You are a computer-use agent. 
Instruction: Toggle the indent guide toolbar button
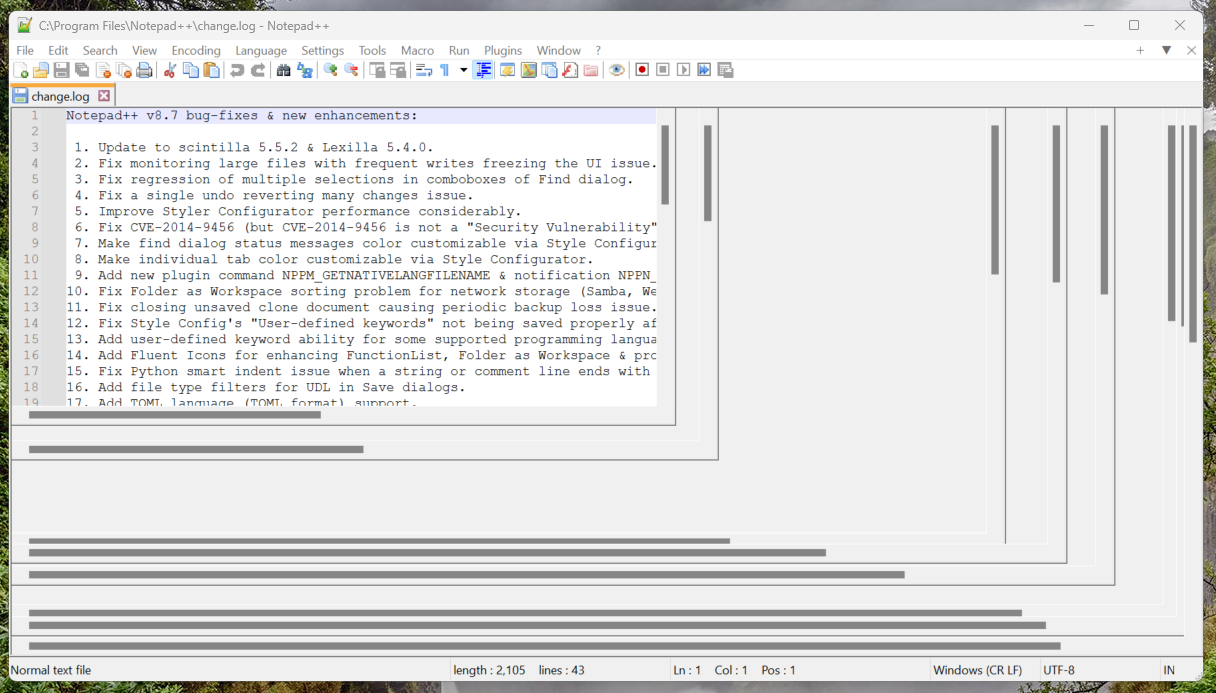[484, 70]
